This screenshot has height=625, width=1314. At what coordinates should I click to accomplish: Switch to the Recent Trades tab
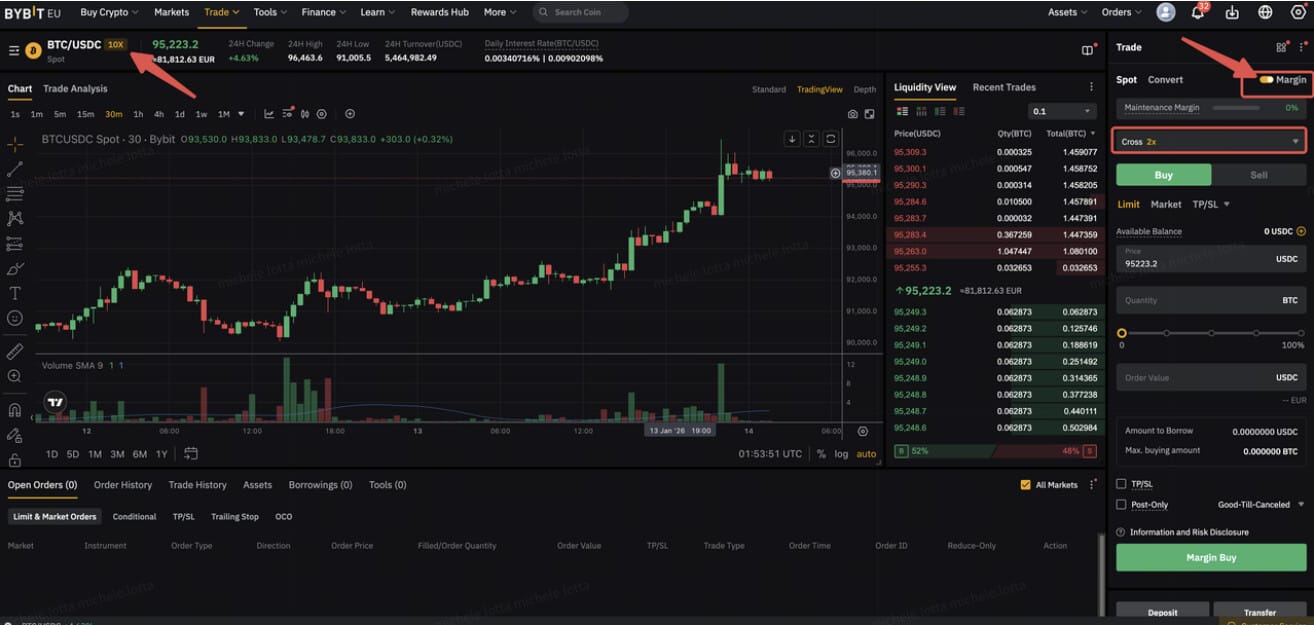[x=1004, y=87]
